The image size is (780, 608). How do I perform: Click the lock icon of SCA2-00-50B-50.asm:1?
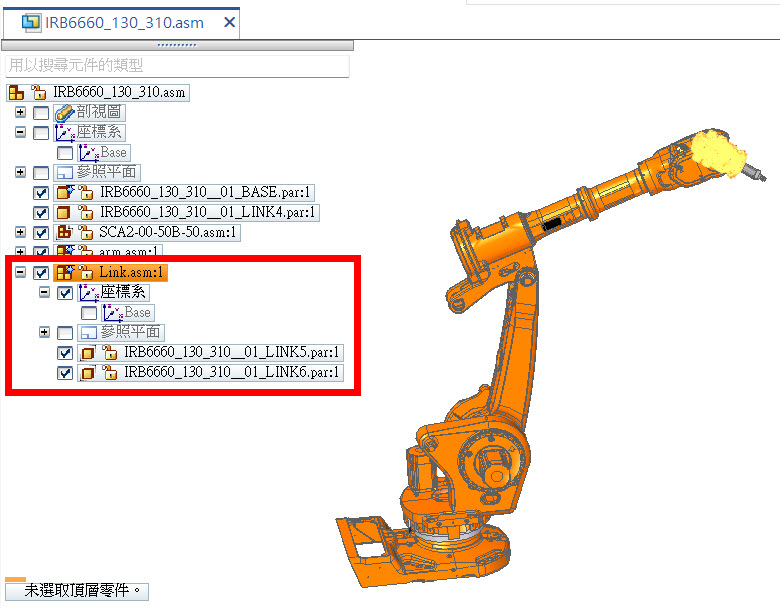pyautogui.click(x=86, y=232)
